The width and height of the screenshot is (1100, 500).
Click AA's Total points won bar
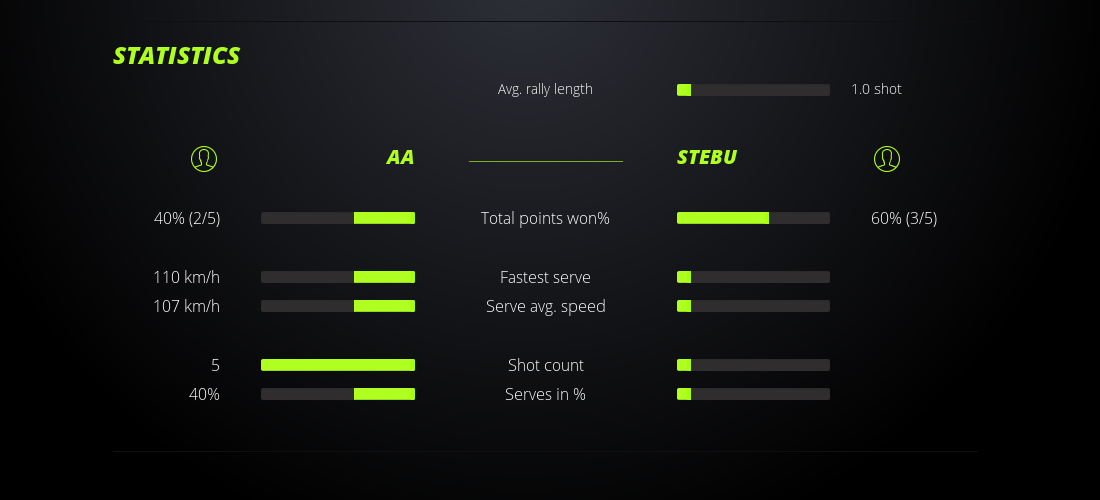click(338, 218)
